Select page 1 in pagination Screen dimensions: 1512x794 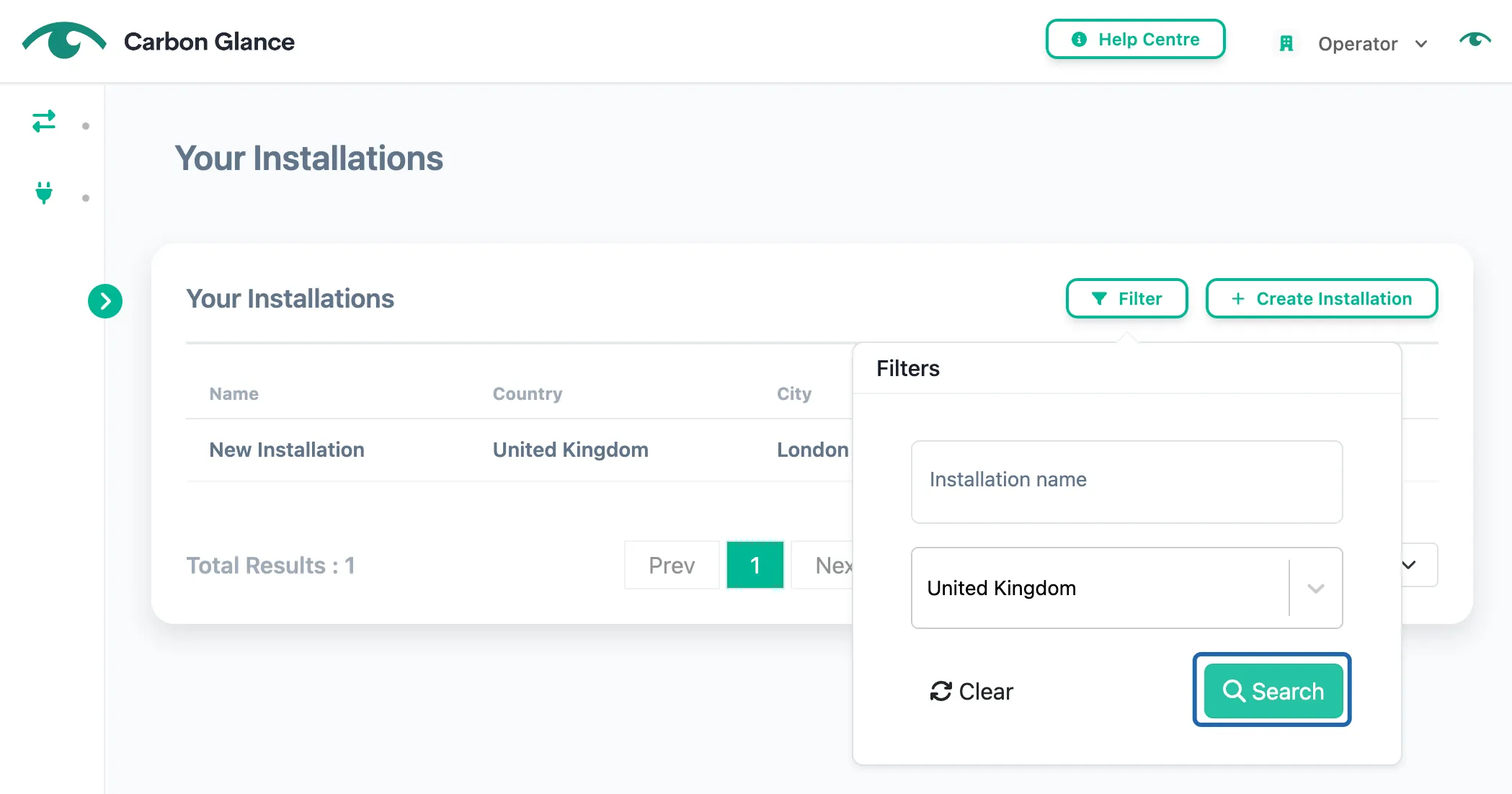tap(755, 566)
